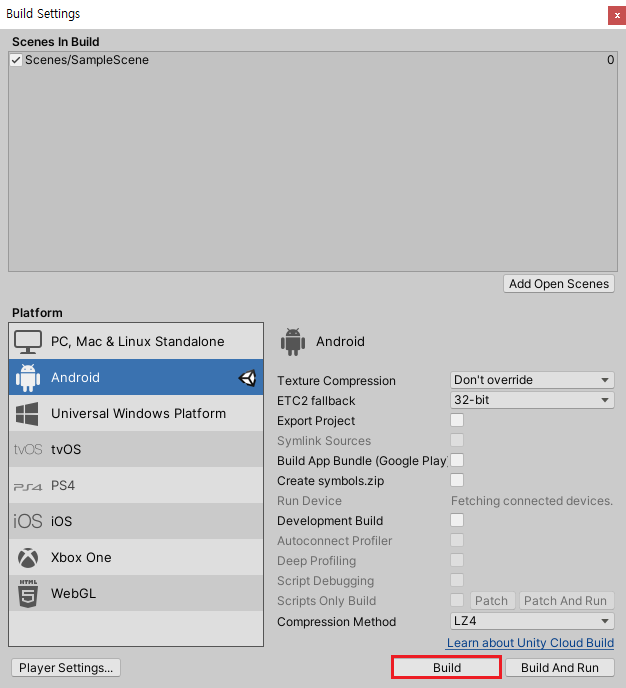Click the Patch And Run button

566,601
